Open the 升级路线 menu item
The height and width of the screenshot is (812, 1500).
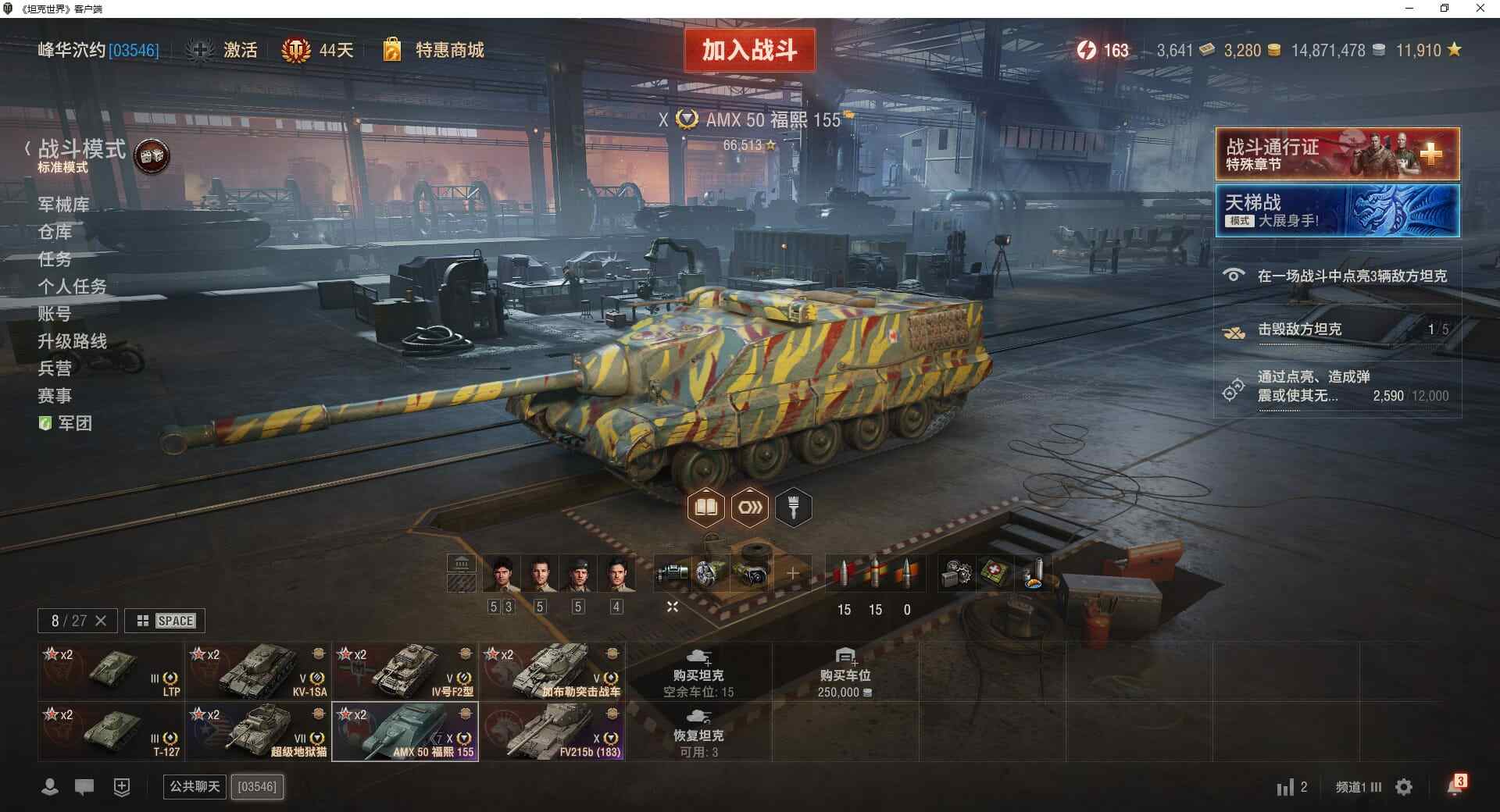click(73, 341)
